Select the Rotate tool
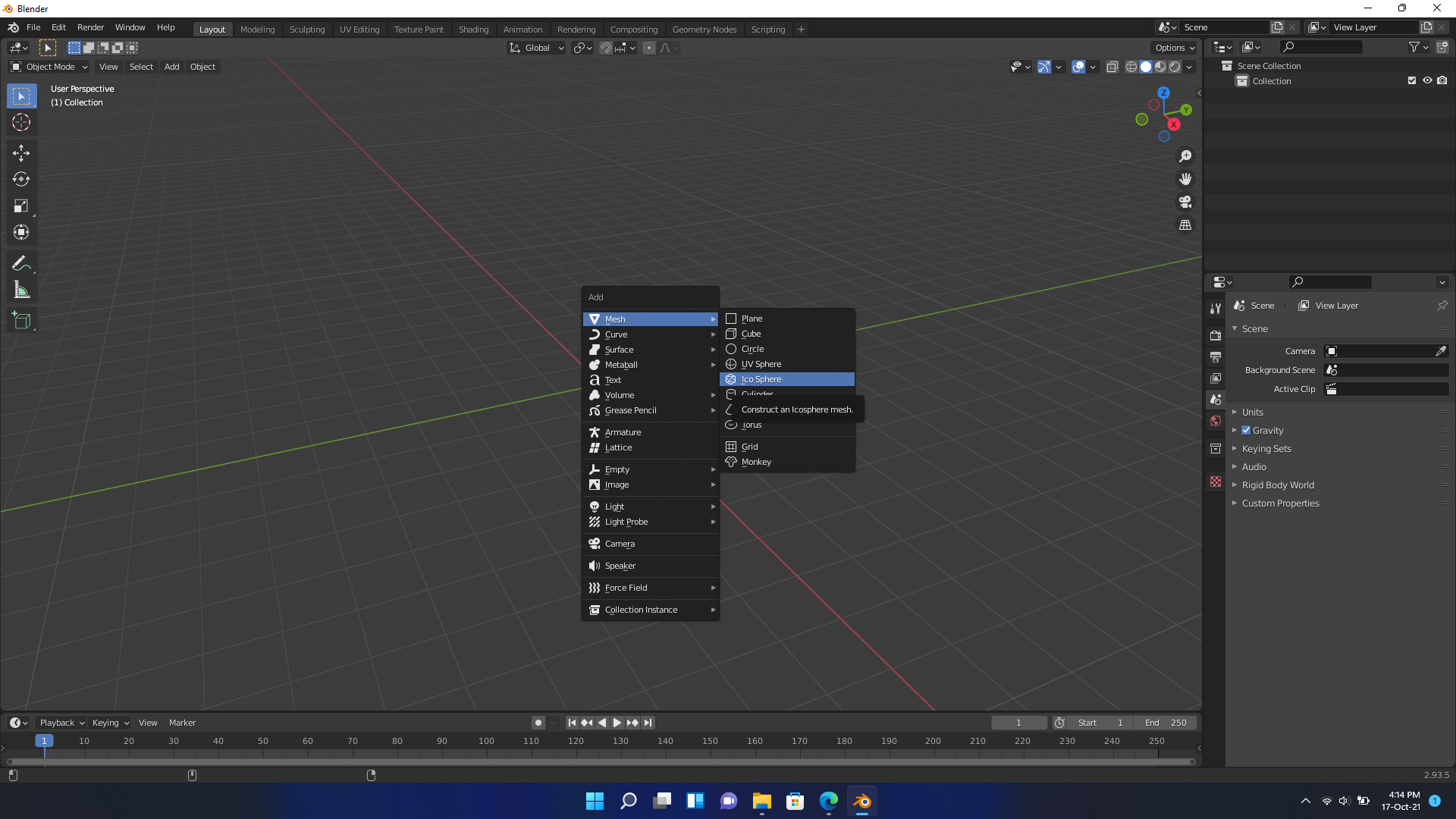 [x=21, y=179]
